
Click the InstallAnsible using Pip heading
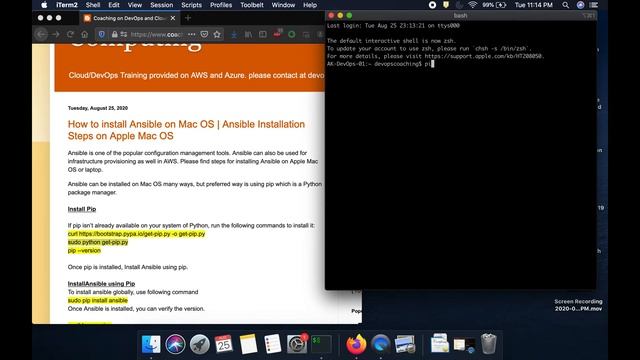point(101,284)
